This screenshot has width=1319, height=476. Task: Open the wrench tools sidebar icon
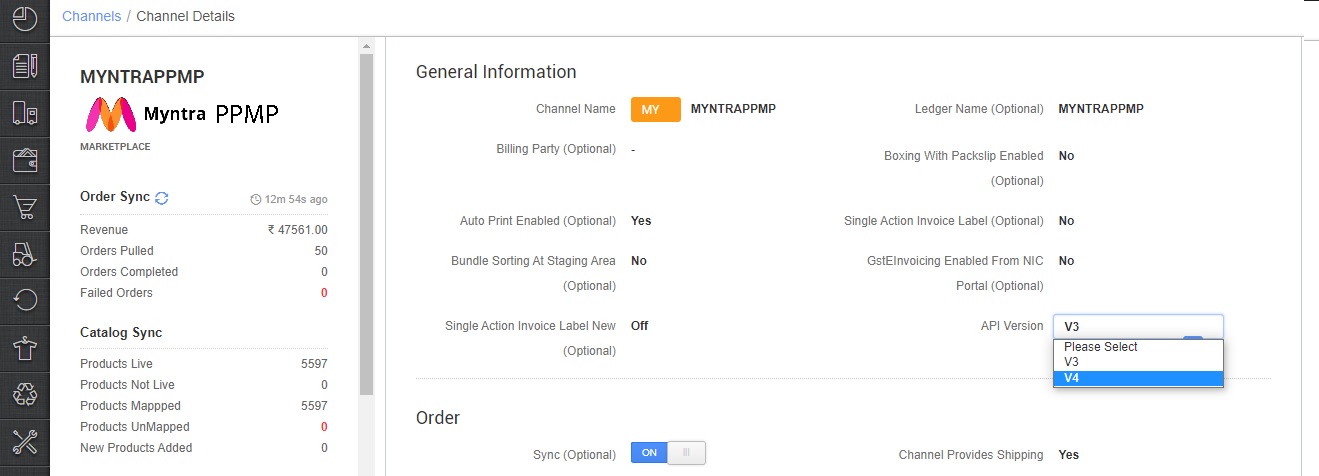(25, 441)
